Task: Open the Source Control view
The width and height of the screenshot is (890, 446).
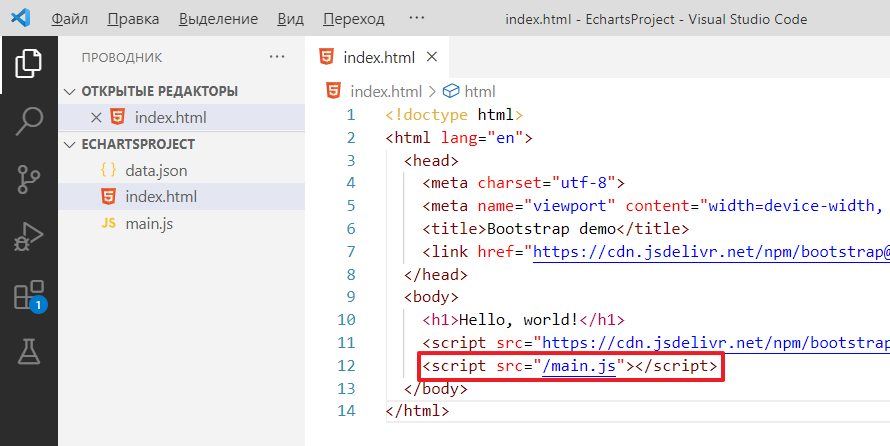Action: pos(28,179)
